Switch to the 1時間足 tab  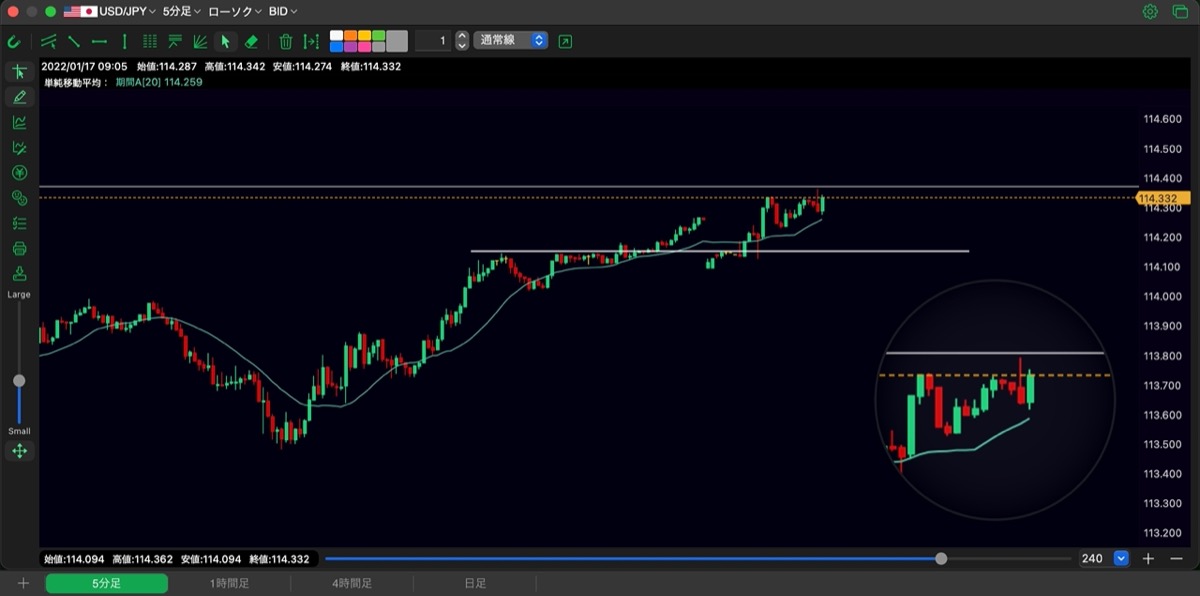[229, 583]
